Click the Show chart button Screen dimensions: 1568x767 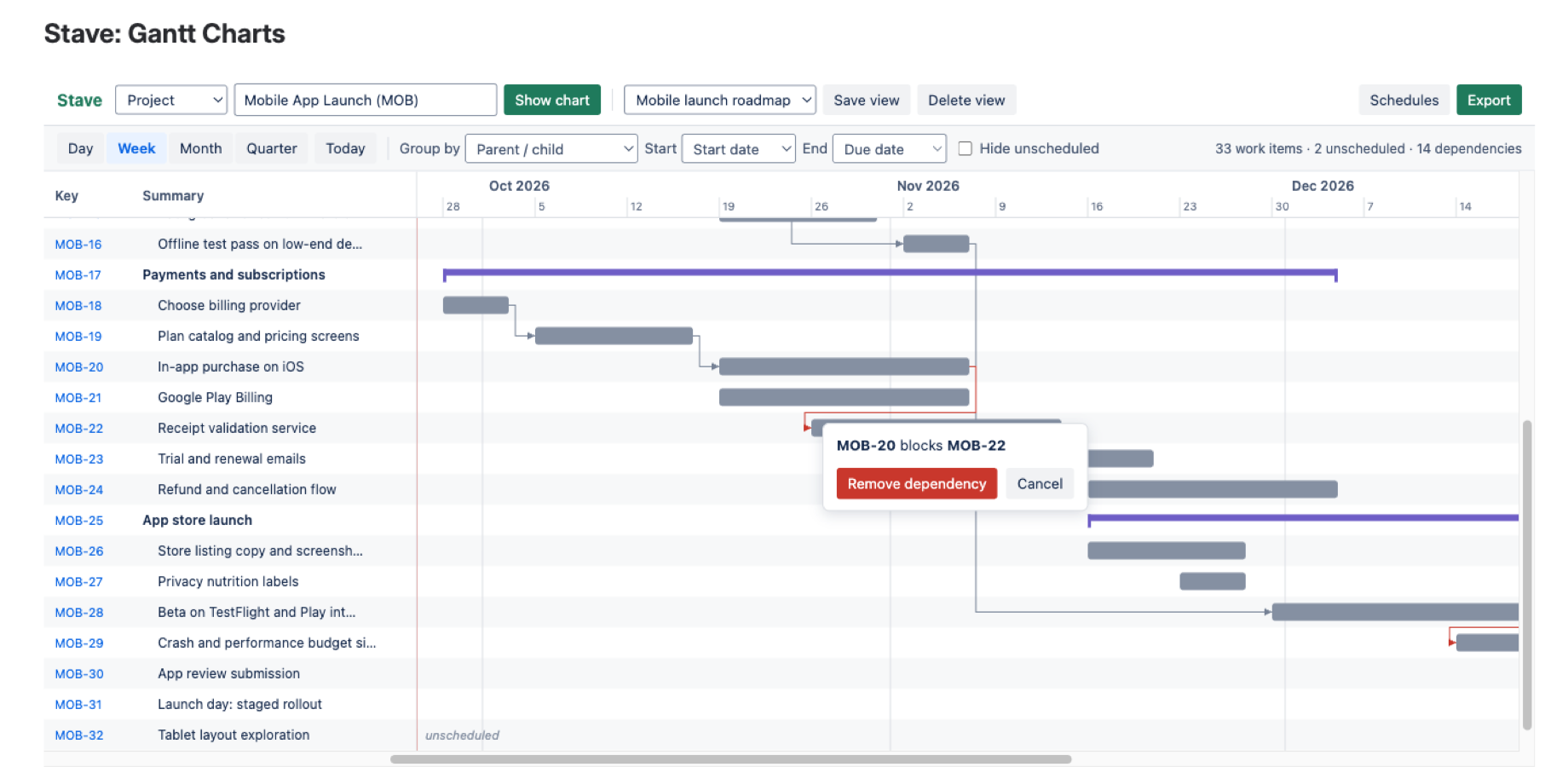tap(552, 100)
